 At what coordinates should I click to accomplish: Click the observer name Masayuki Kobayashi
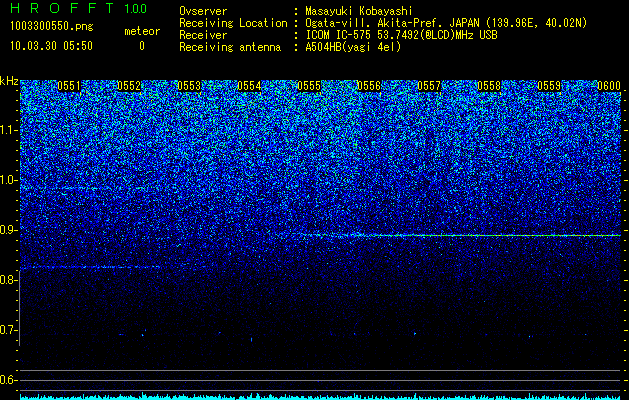[359, 11]
